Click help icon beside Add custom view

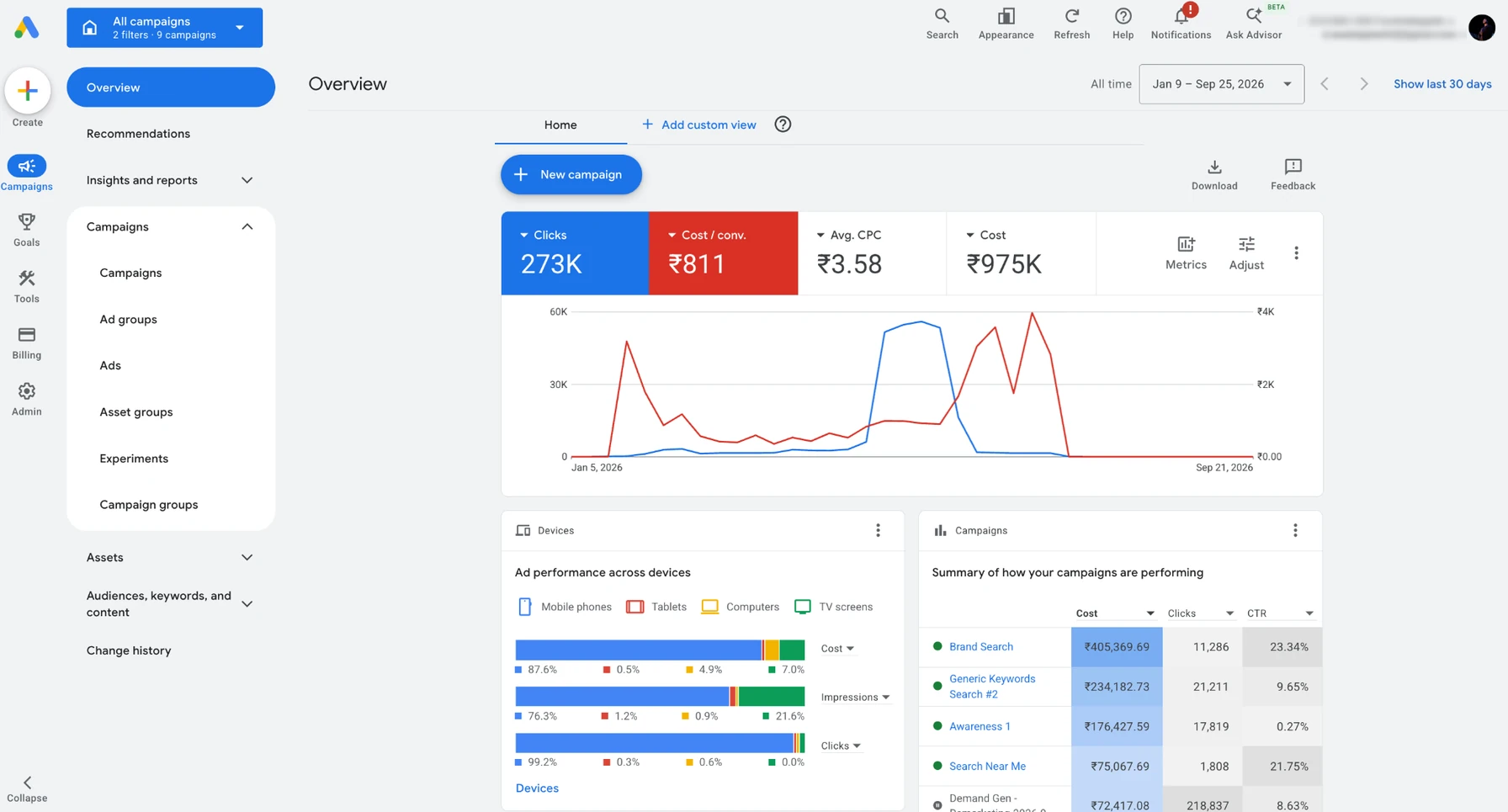tap(783, 125)
